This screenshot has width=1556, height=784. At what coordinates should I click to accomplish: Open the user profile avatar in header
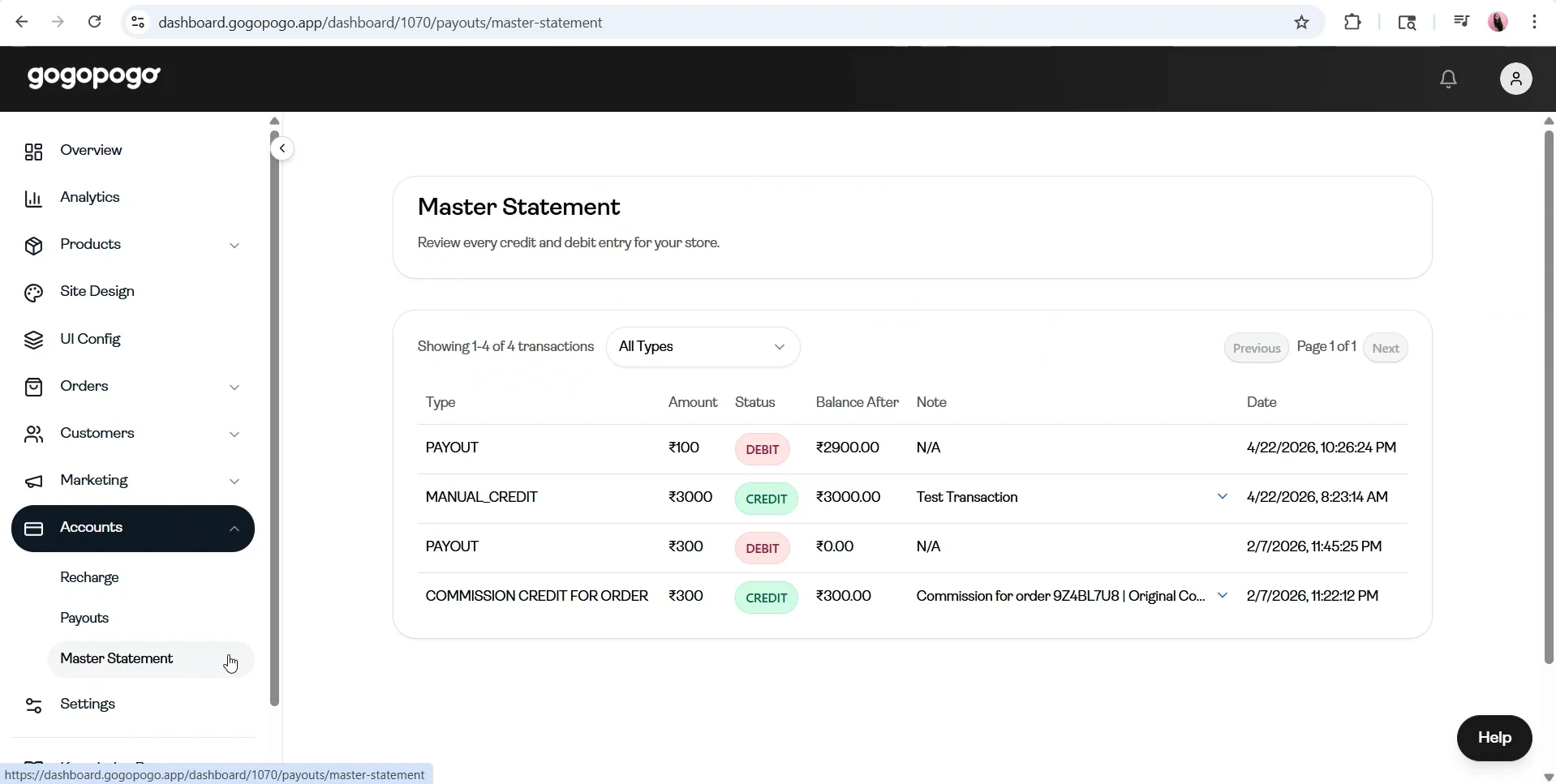(1515, 79)
